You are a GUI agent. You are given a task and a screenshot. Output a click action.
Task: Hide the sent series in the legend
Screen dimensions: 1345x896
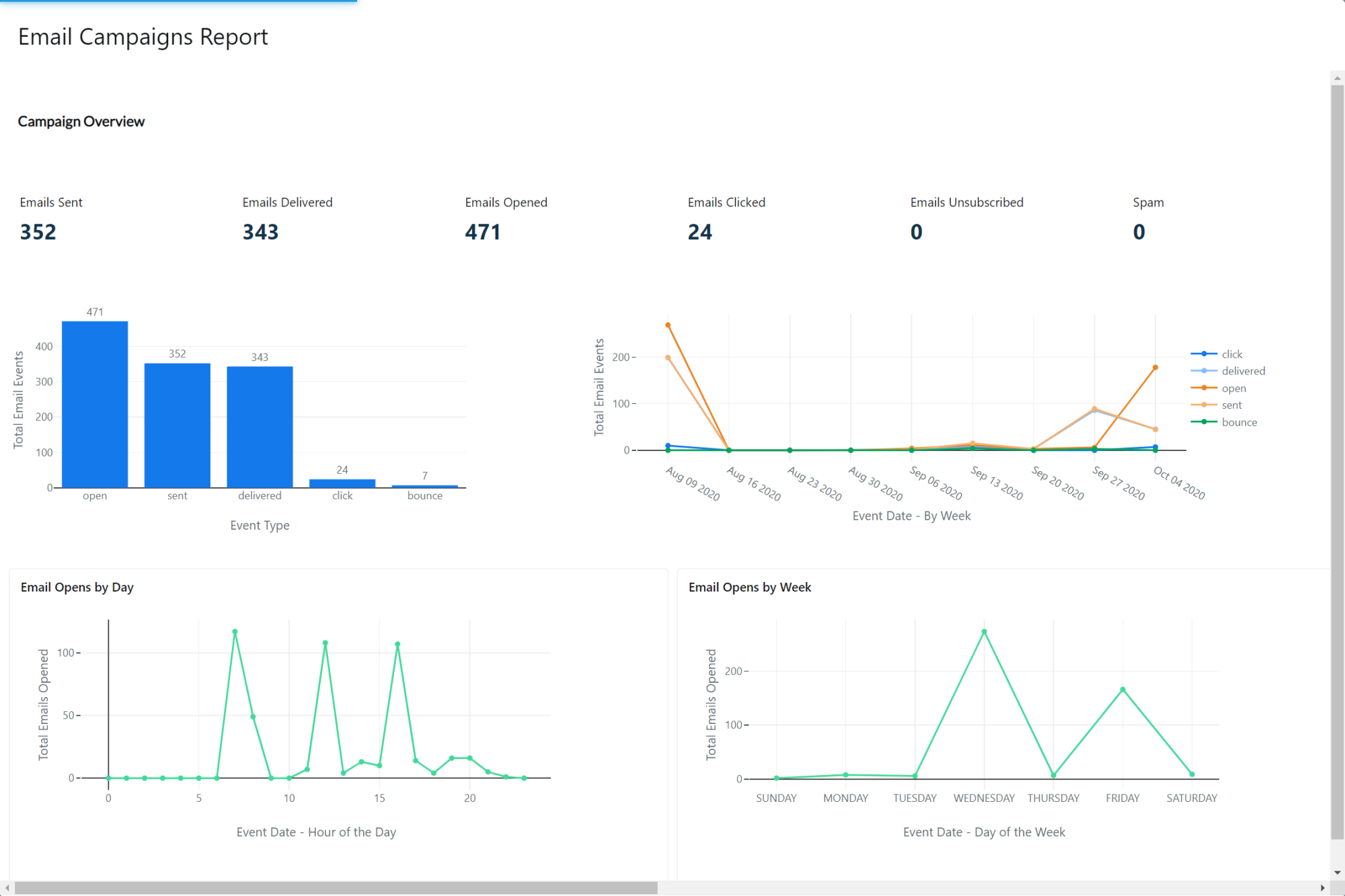pyautogui.click(x=1231, y=405)
